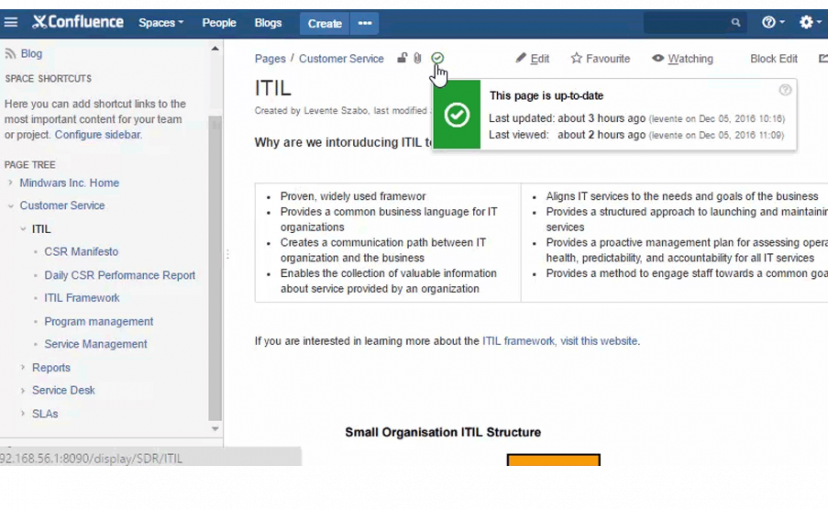Open Daily CSR Perfomance Report page
Viewport: 828px width, 510px height.
pyautogui.click(x=120, y=276)
